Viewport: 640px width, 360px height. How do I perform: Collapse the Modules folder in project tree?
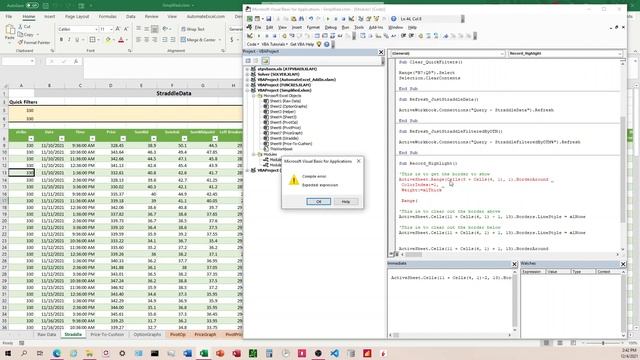[x=253, y=155]
